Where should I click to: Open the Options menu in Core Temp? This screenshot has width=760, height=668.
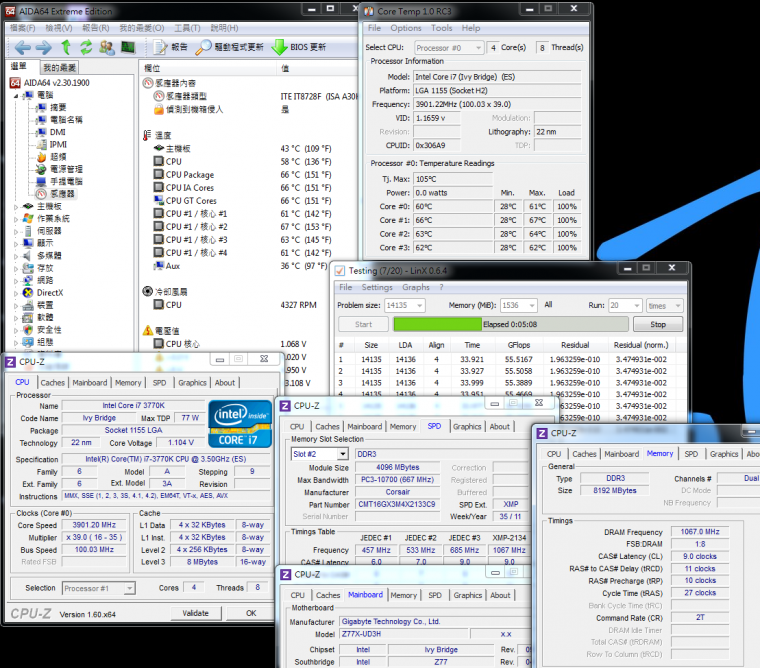(x=406, y=28)
